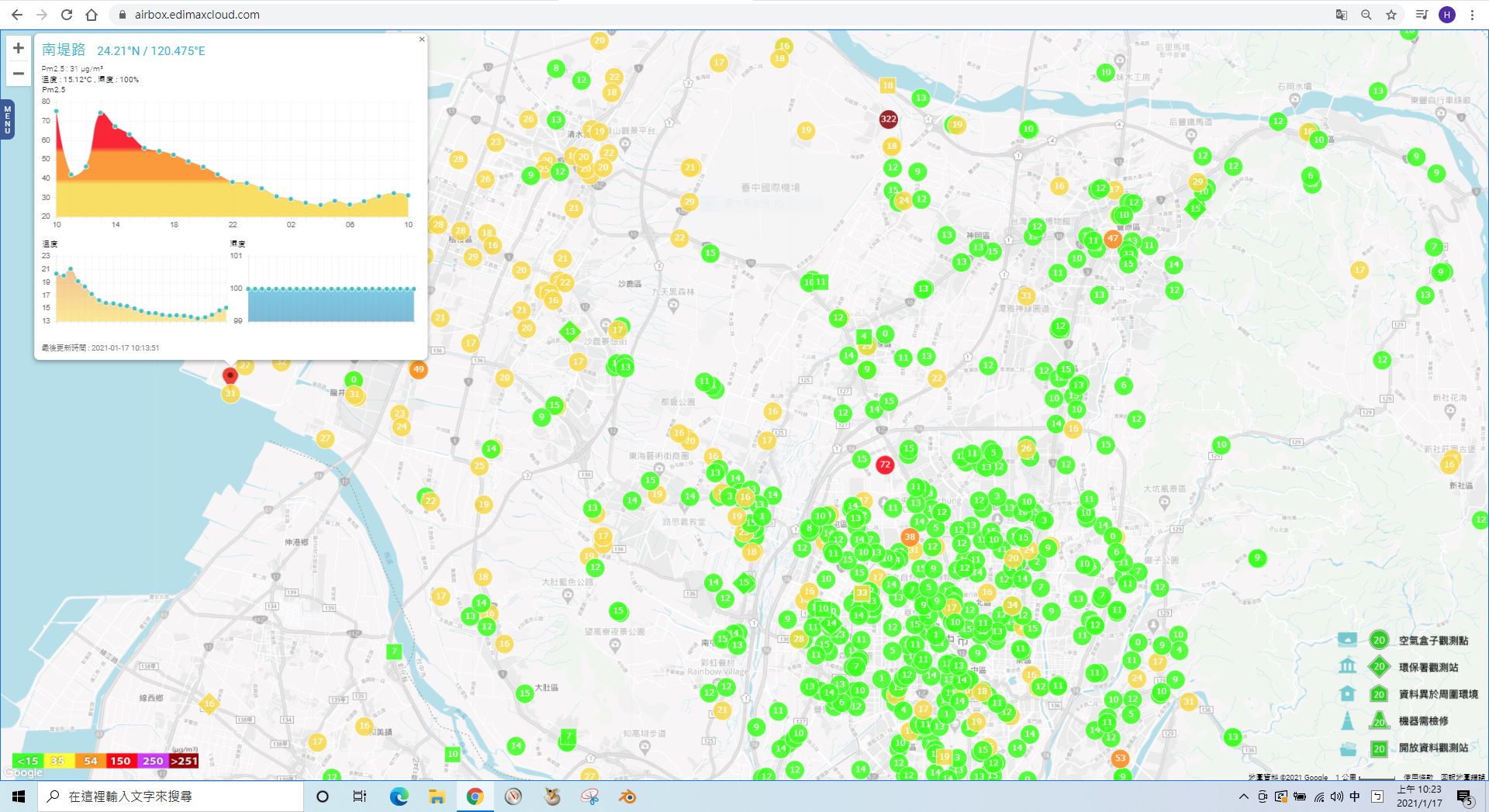1489x812 pixels.
Task: Click the orange 54 legend swatch
Action: tap(90, 761)
